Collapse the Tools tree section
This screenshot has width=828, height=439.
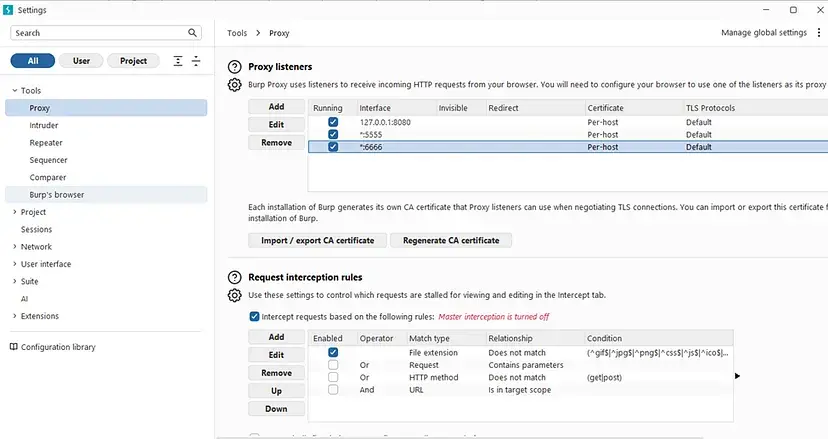[14, 91]
